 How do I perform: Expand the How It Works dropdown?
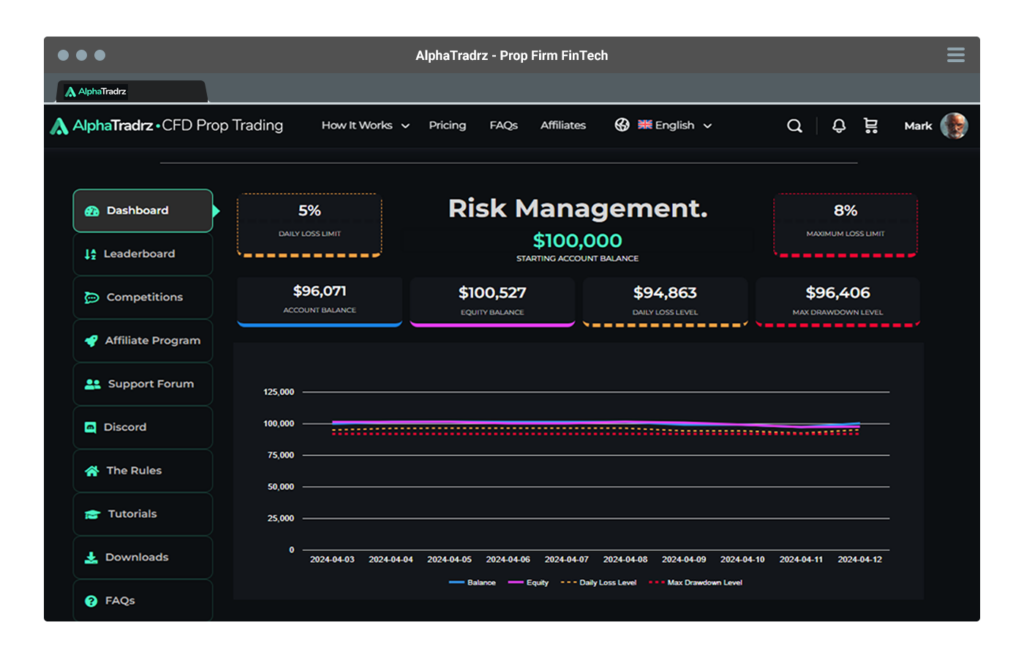(x=364, y=125)
